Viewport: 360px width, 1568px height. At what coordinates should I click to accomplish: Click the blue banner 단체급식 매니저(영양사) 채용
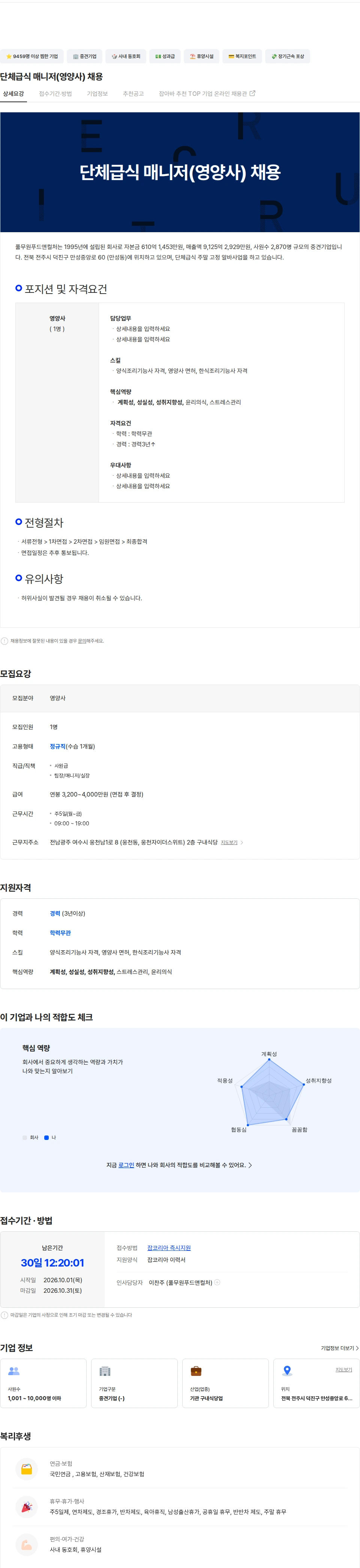[x=180, y=172]
